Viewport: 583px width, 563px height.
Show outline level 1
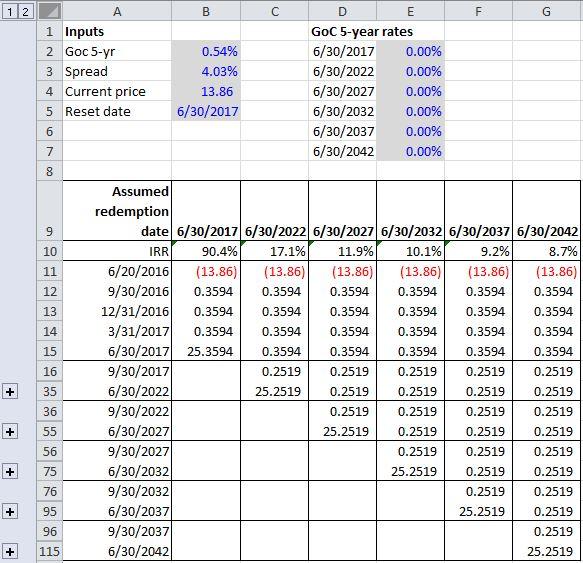tap(10, 12)
